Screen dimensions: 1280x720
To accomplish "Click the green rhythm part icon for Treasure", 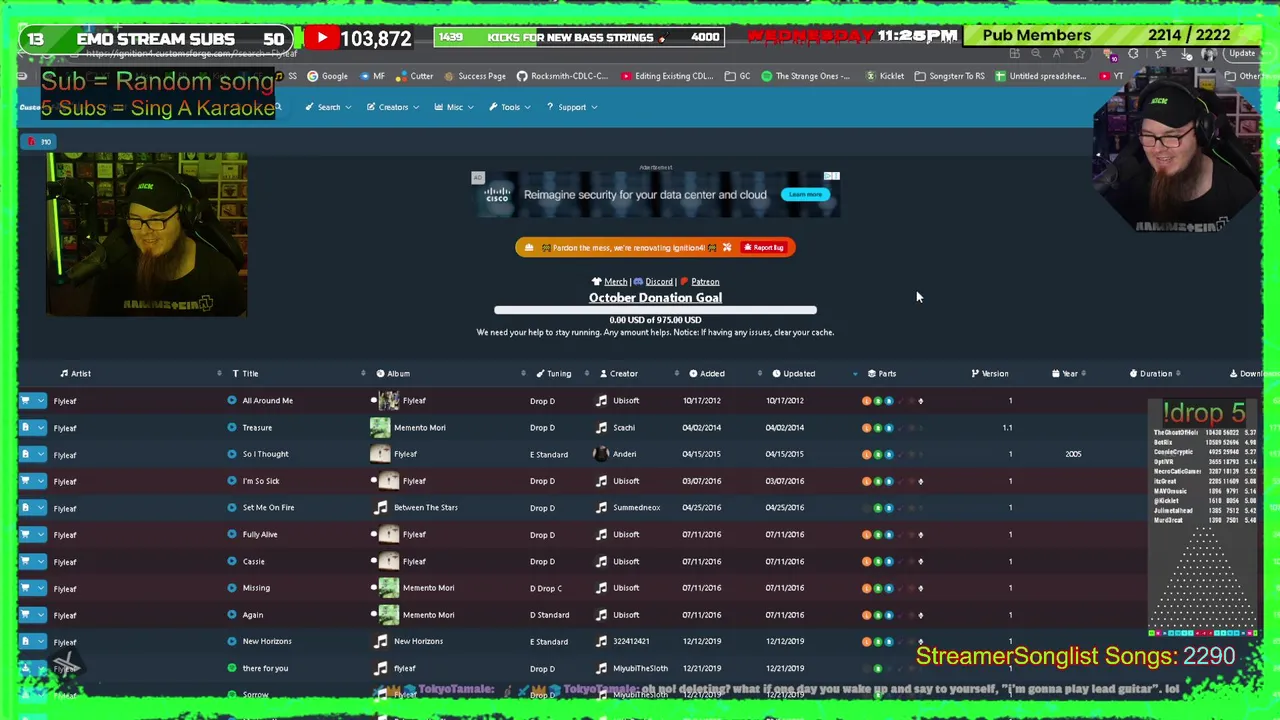I will tap(877, 428).
